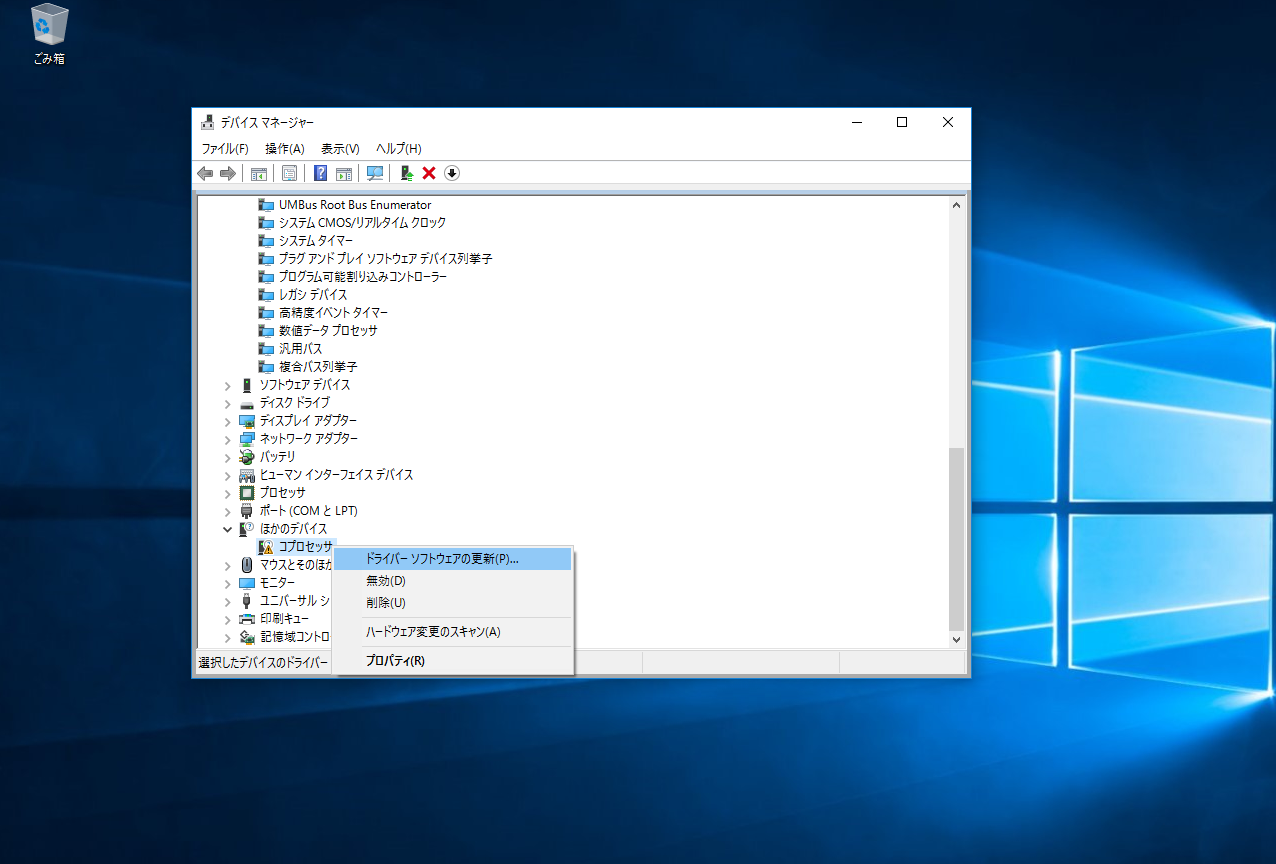
Task: Select システム CMOS/リアルタイム クロック
Action: point(362,223)
